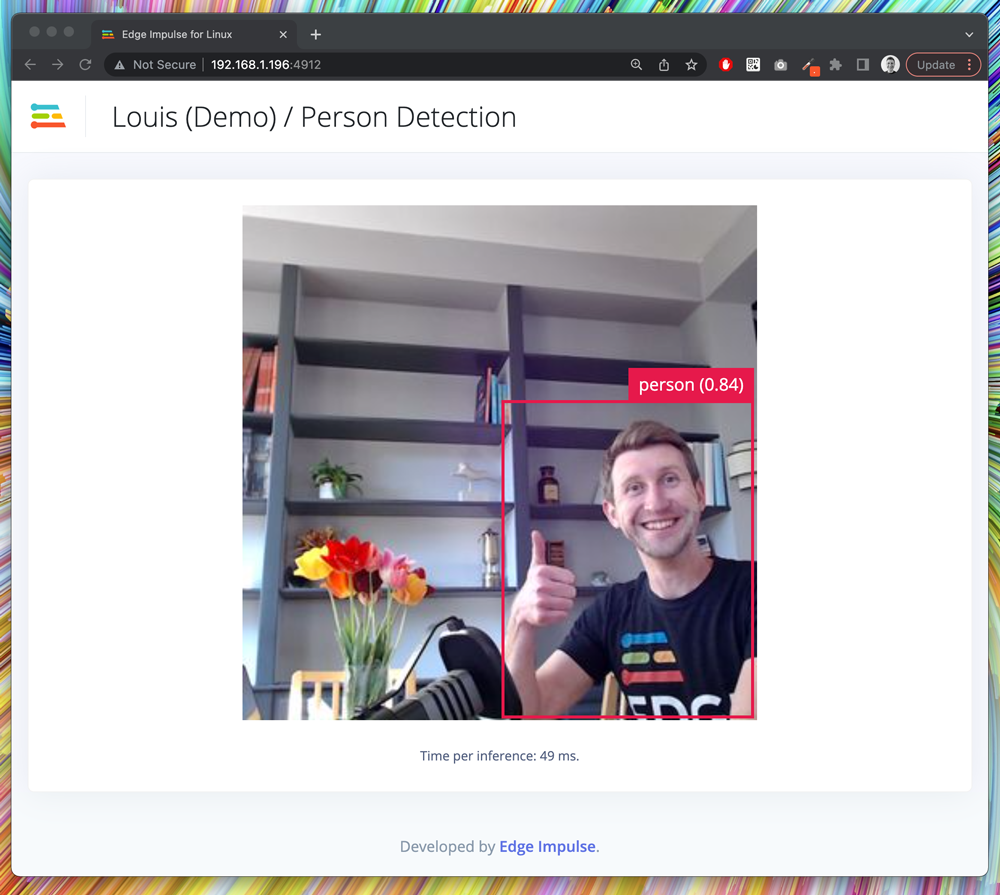Open the Extensions puzzle piece menu

pos(836,65)
